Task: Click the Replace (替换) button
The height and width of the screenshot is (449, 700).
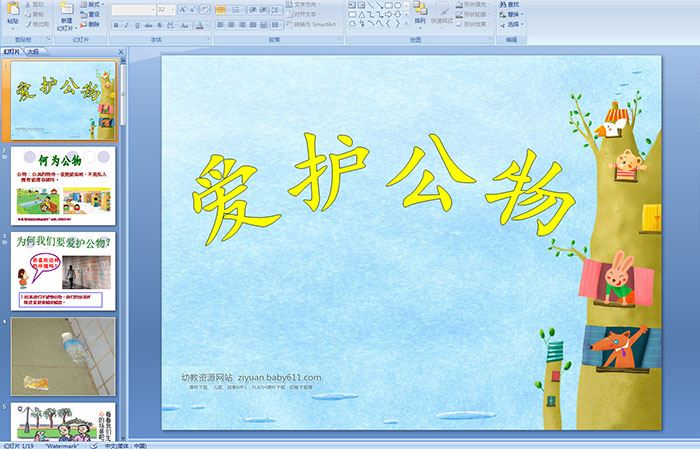Action: (x=512, y=14)
